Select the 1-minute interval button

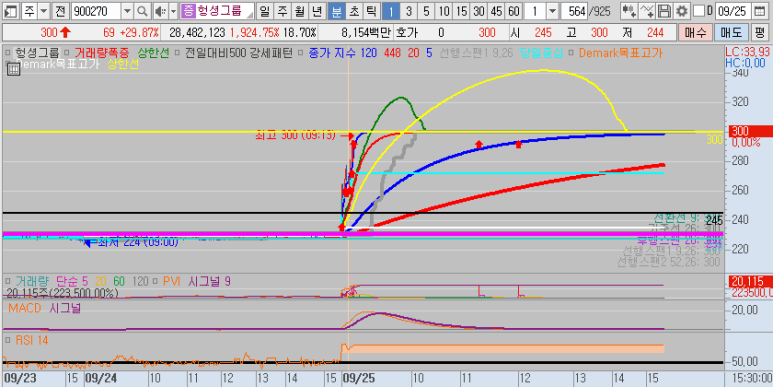(x=391, y=10)
